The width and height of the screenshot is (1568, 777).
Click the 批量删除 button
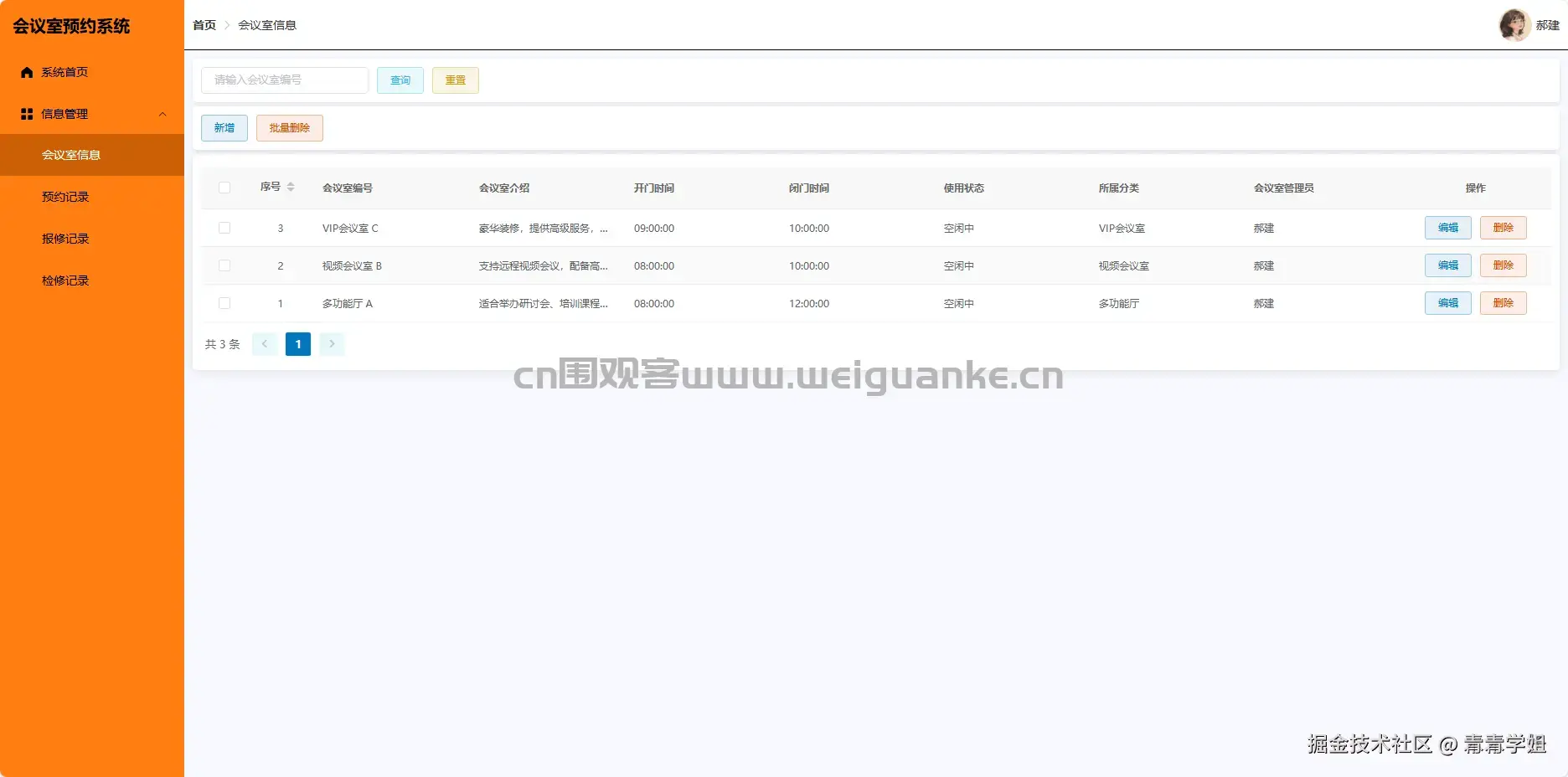[x=290, y=128]
